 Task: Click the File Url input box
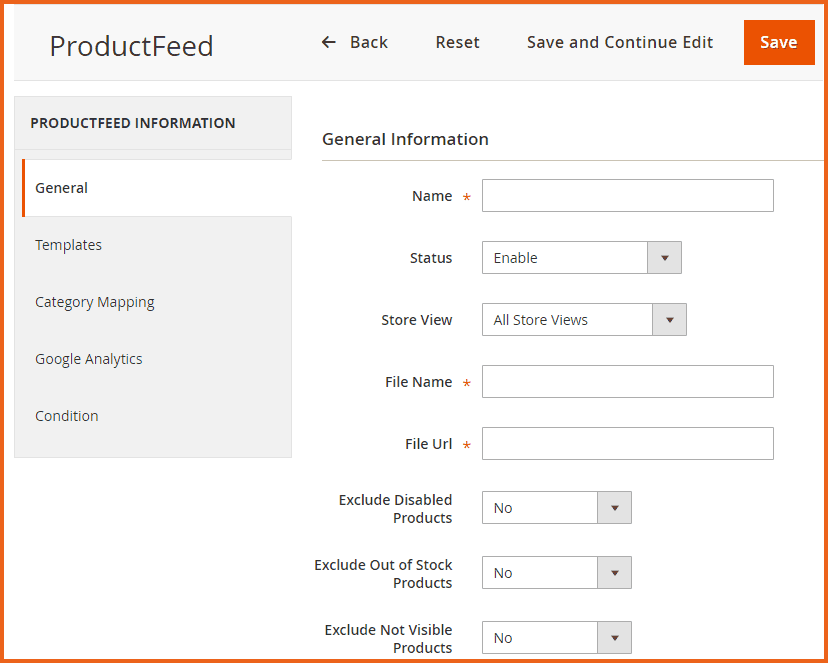click(x=627, y=444)
